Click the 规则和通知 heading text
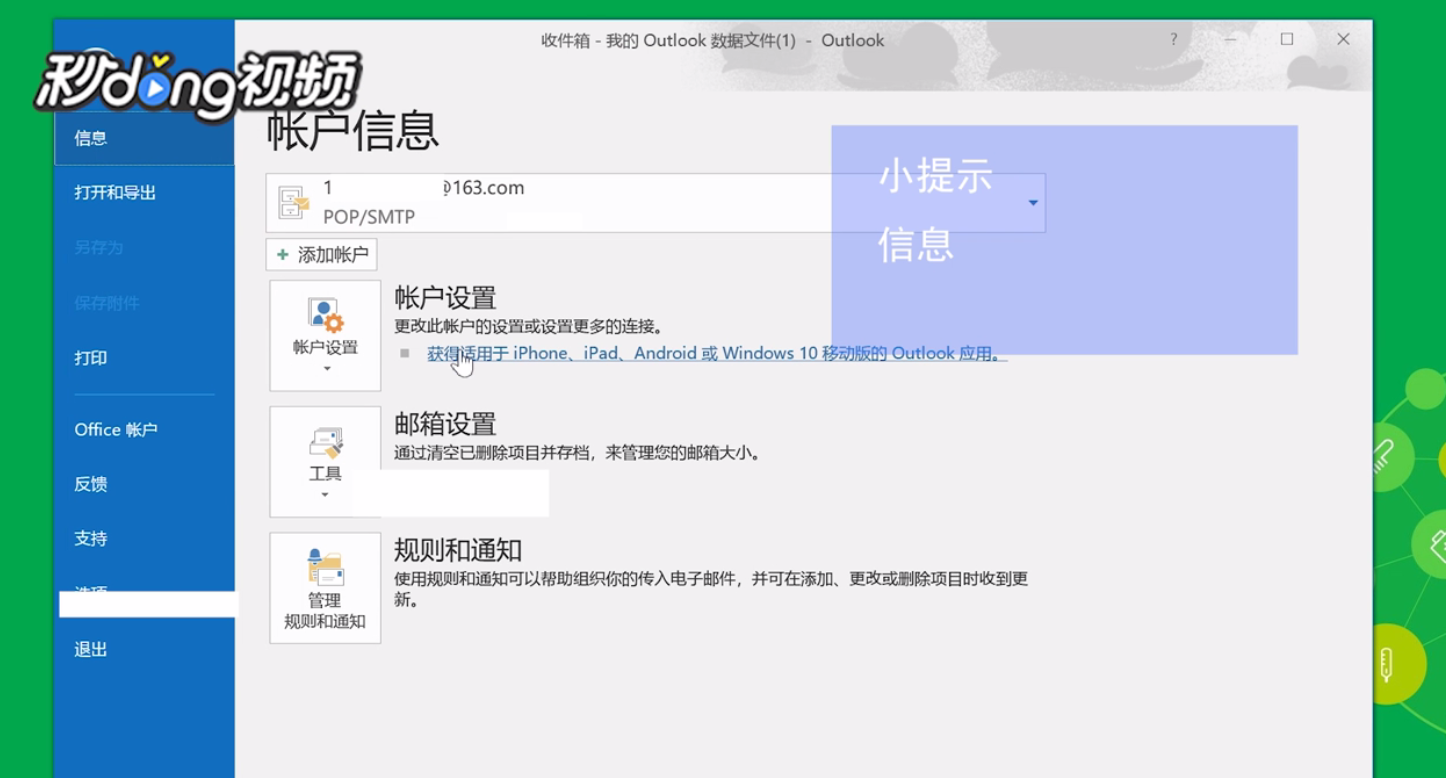 (x=458, y=550)
